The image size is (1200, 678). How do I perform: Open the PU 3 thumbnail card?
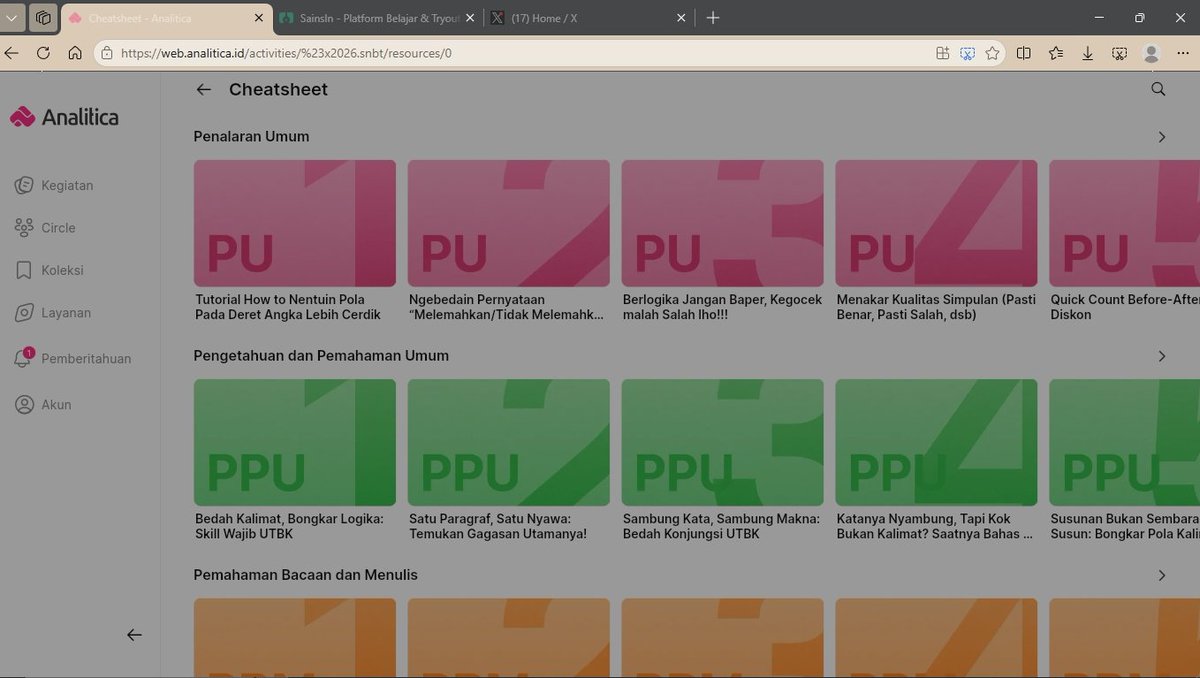[723, 223]
